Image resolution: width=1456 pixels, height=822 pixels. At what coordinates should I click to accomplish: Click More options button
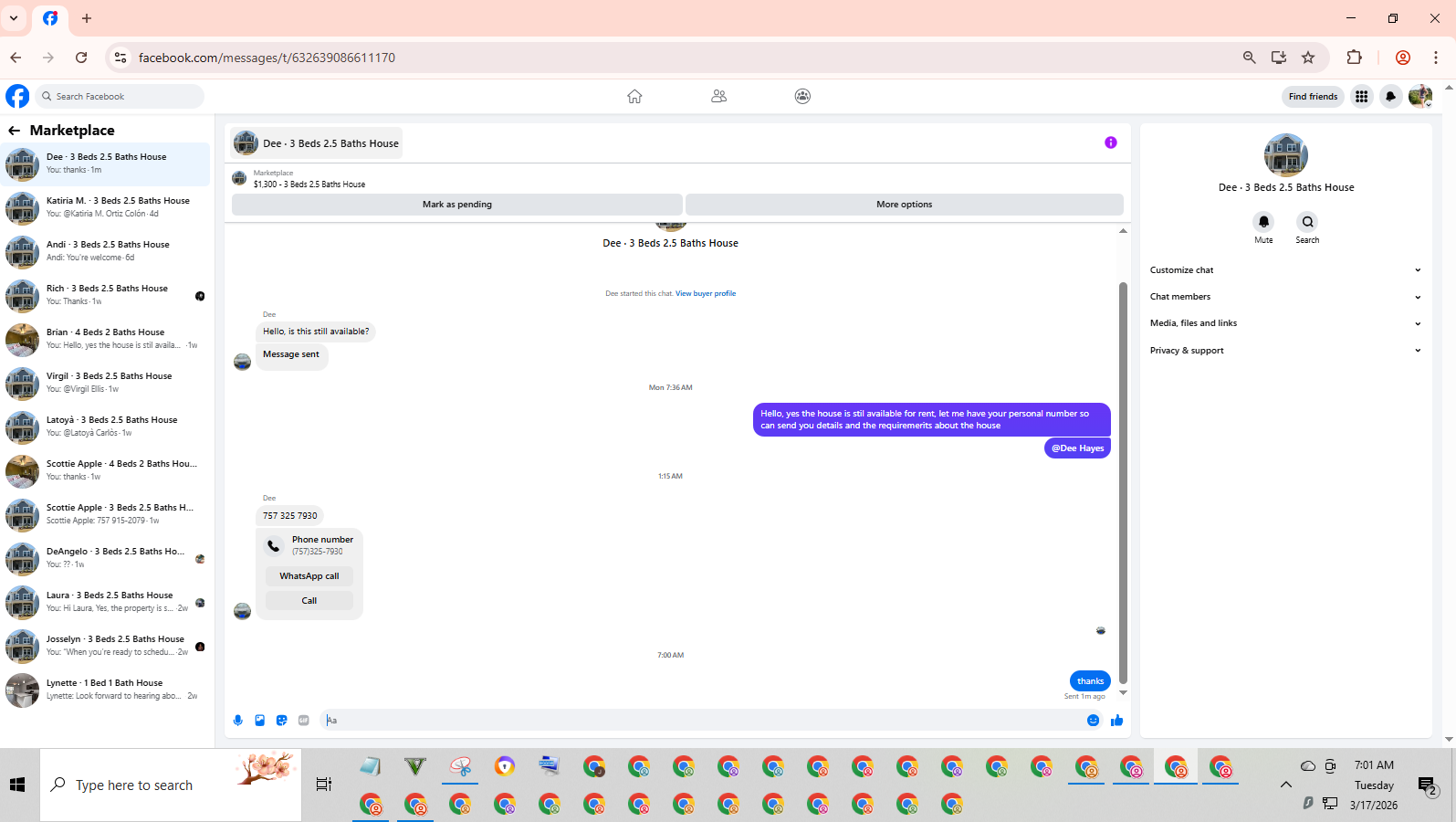point(905,205)
